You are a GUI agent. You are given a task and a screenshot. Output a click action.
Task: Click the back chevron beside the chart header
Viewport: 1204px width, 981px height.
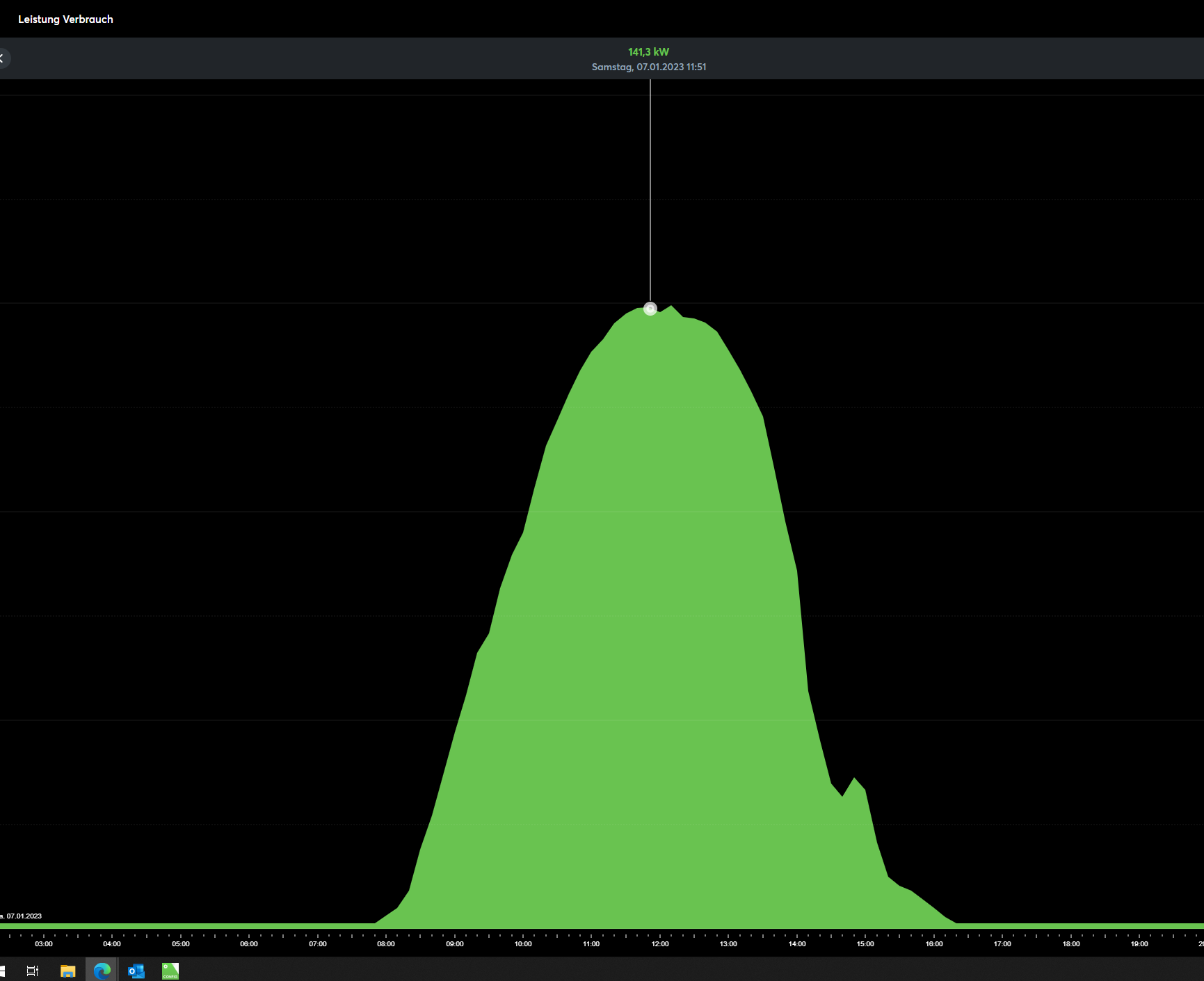3,58
